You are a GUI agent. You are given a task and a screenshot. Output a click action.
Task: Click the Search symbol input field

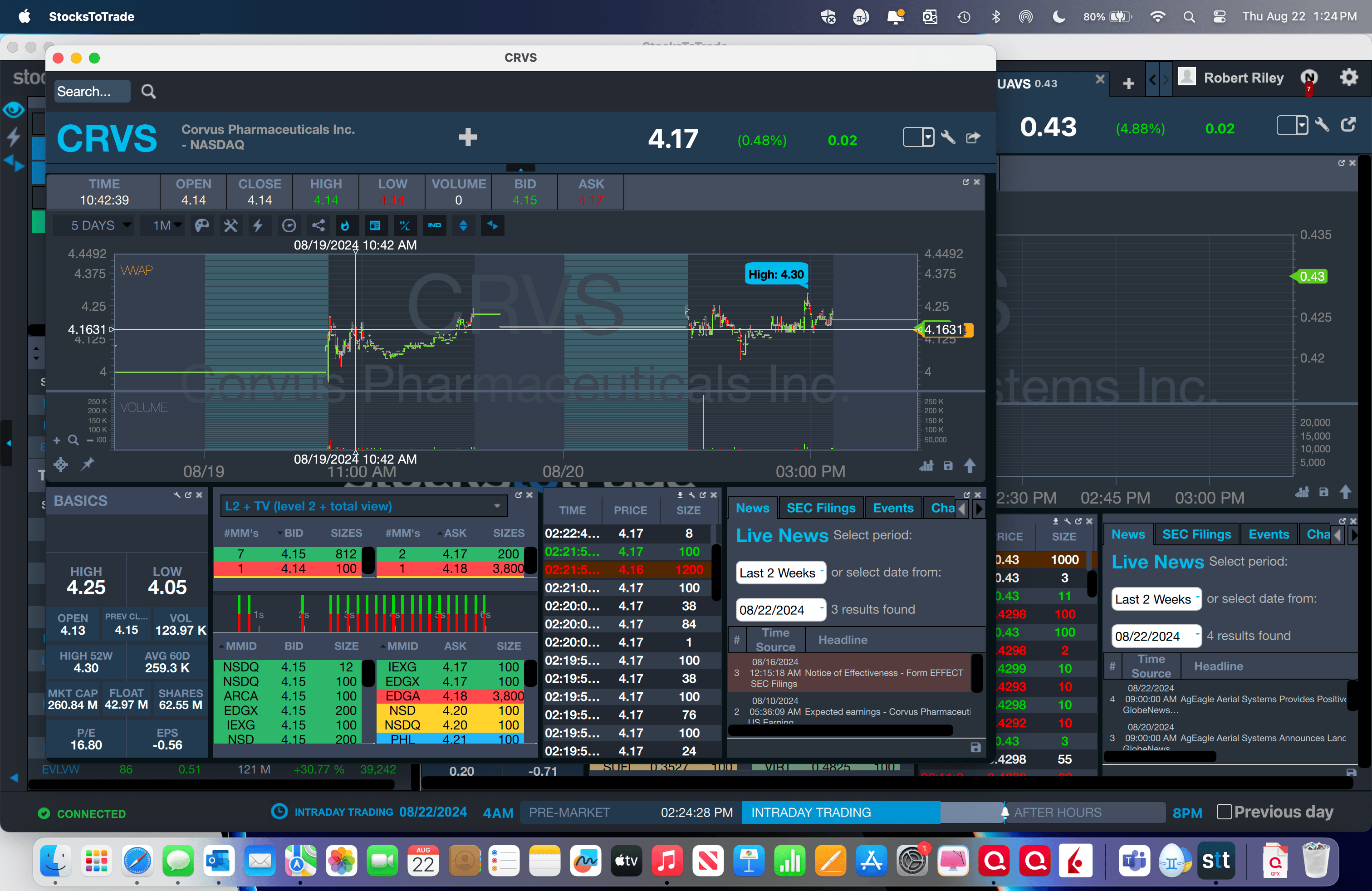pos(92,92)
